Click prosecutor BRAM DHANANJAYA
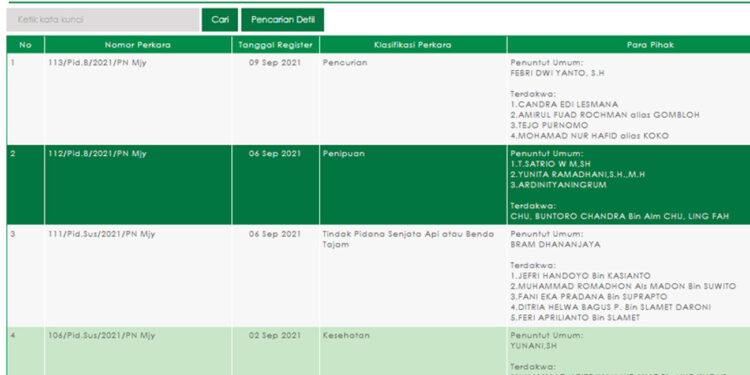 point(555,245)
